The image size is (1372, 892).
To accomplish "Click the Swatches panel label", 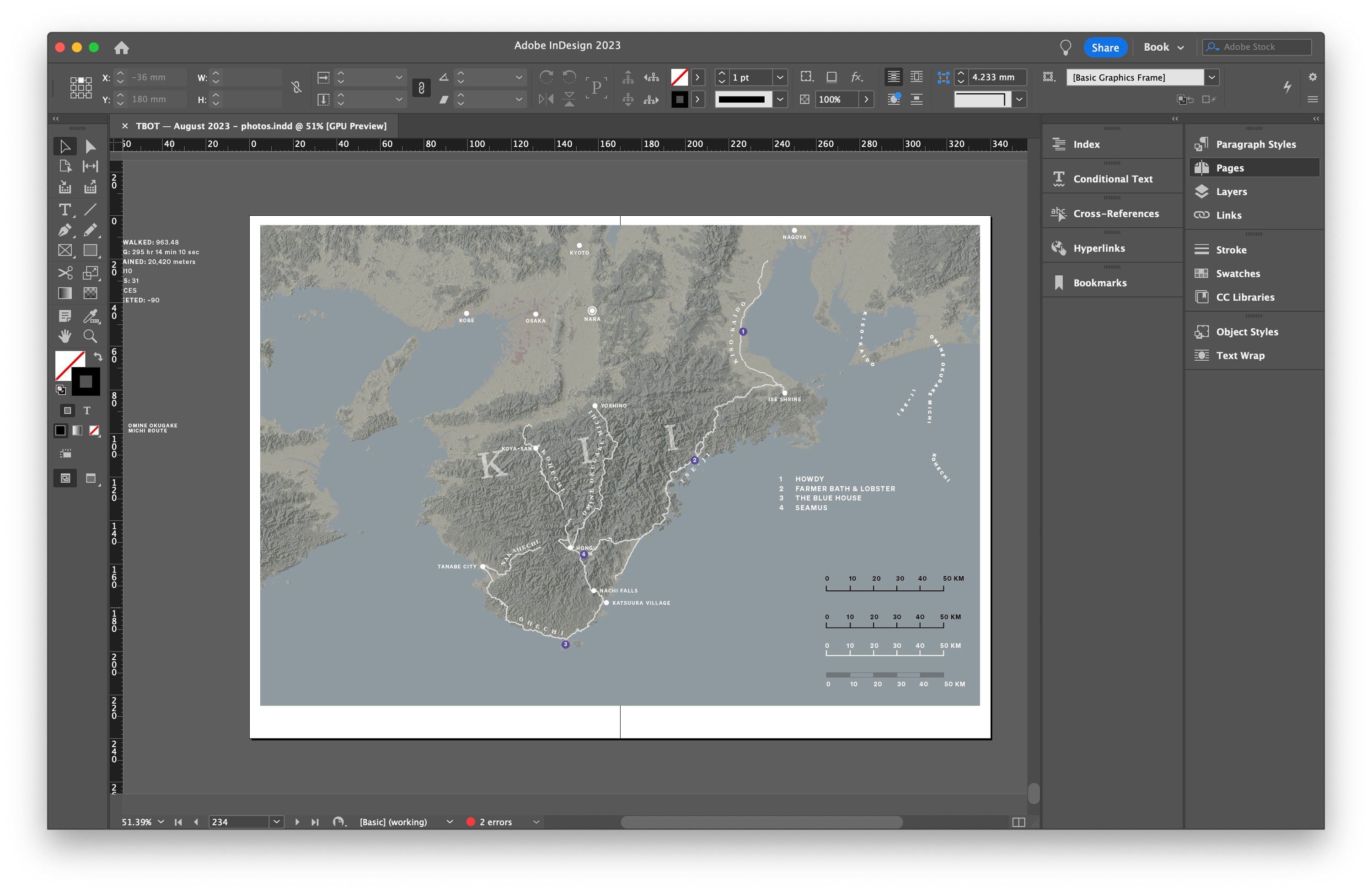I will click(1237, 272).
